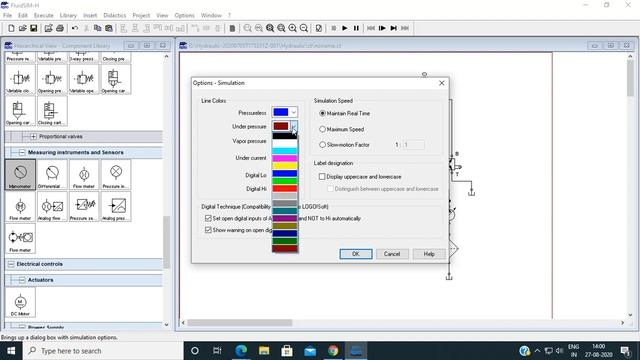This screenshot has height=360, width=640.
Task: Select Slow-motion Factor radio button
Action: tap(322, 144)
